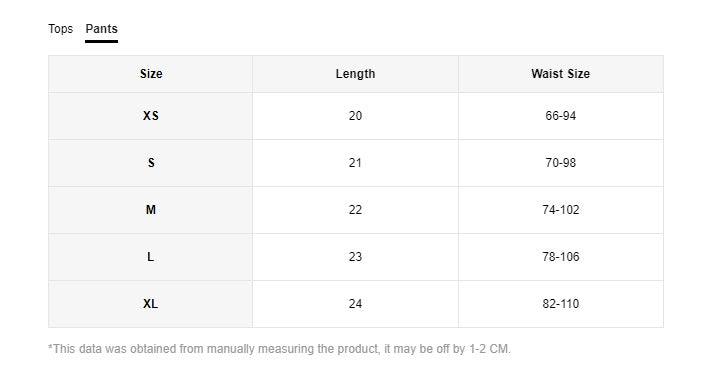This screenshot has width=709, height=370.
Task: Click the Length column header
Action: (x=355, y=74)
